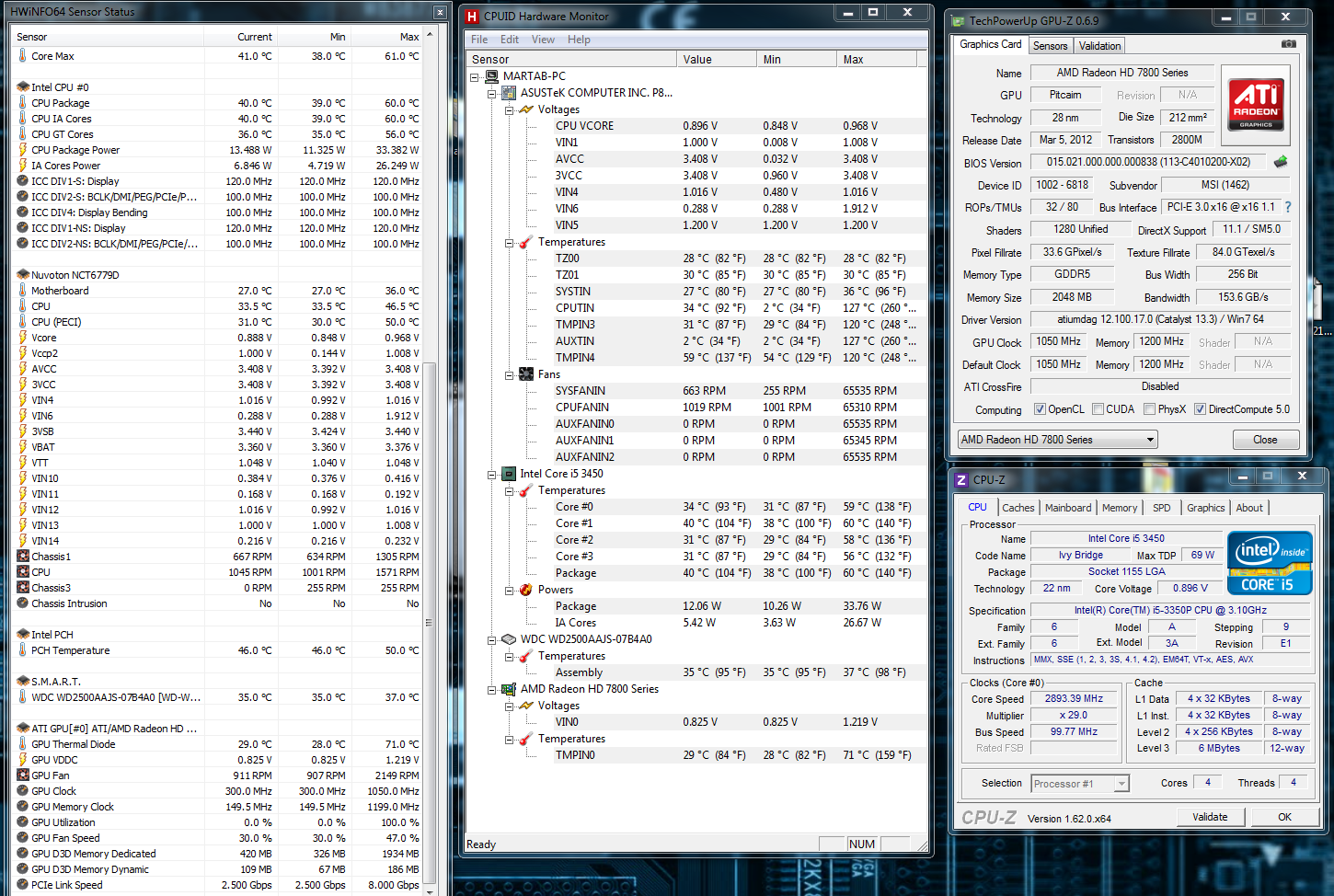This screenshot has height=896, width=1334.
Task: Collapse the Intel Core i5 3450 node
Action: click(491, 475)
